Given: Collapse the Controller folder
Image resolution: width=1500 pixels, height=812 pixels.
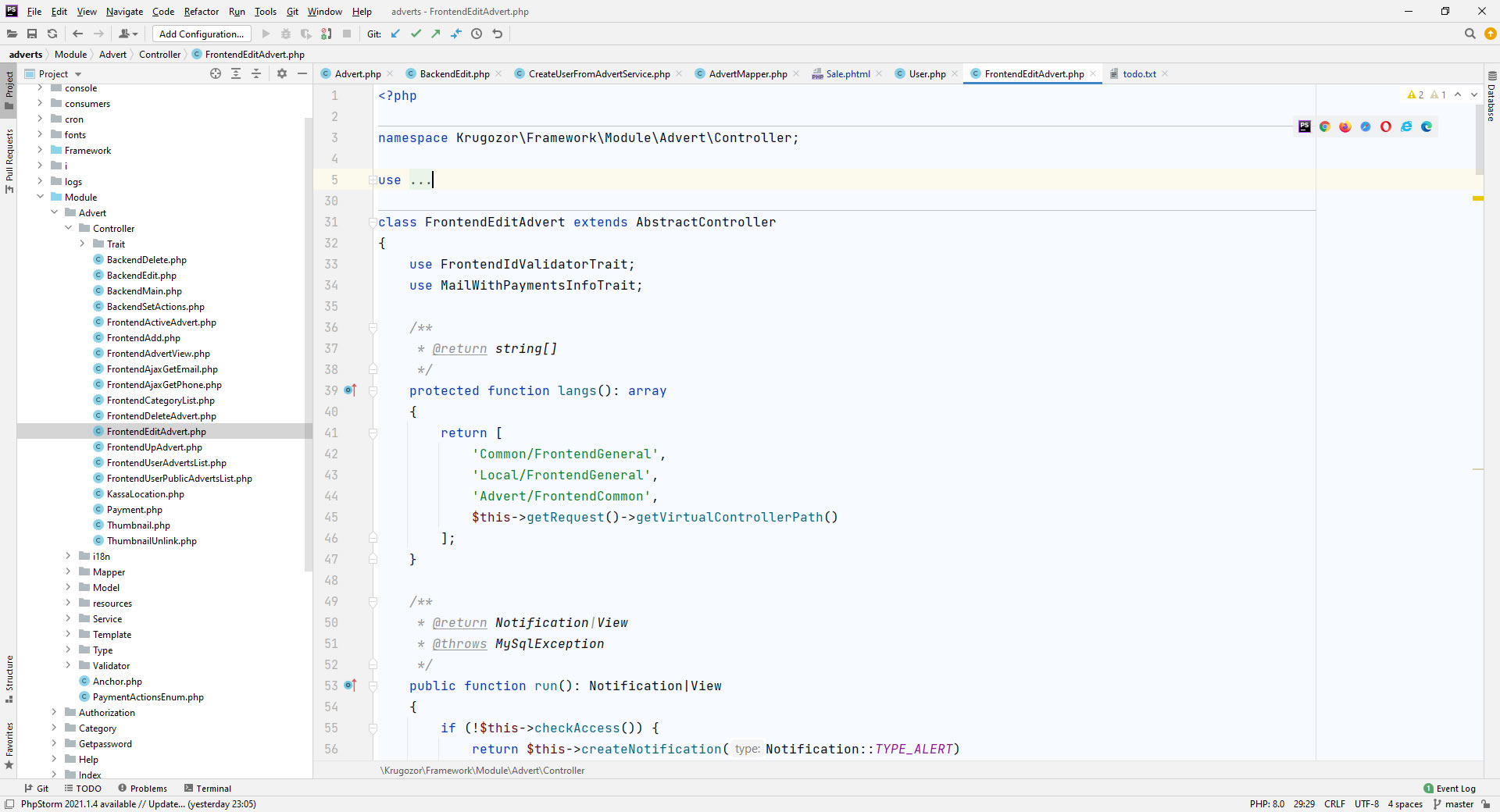Looking at the screenshot, I should (x=68, y=228).
